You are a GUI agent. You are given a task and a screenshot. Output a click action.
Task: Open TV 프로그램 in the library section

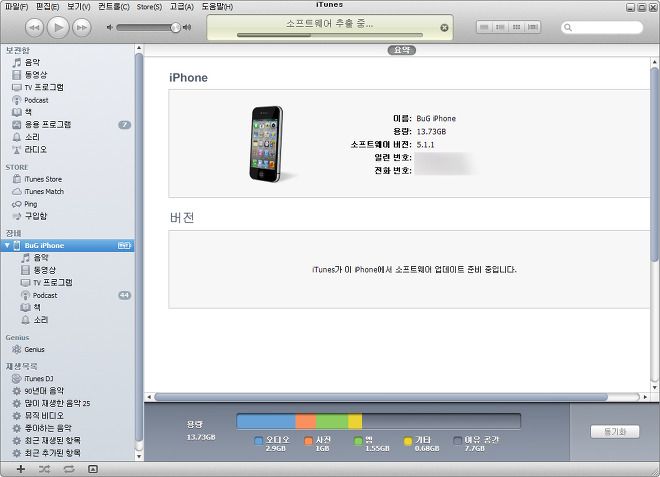click(x=67, y=88)
